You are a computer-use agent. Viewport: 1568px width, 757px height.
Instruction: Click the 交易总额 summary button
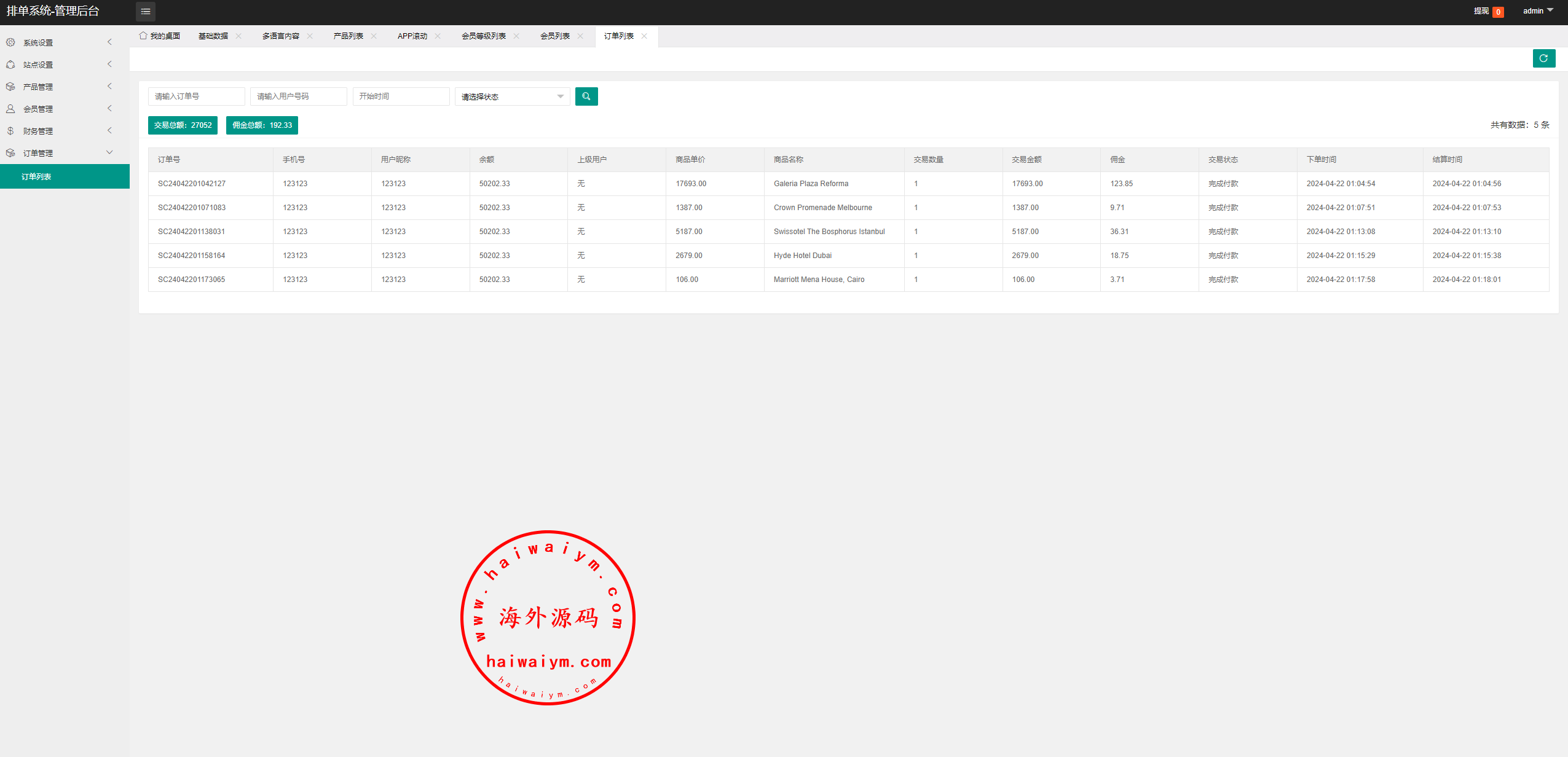pos(183,125)
